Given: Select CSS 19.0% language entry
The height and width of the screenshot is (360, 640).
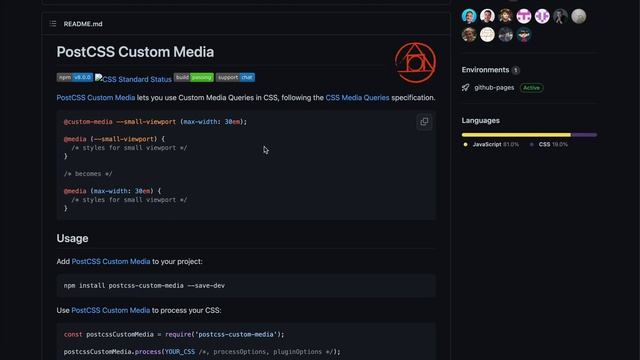Looking at the screenshot, I should pyautogui.click(x=549, y=144).
